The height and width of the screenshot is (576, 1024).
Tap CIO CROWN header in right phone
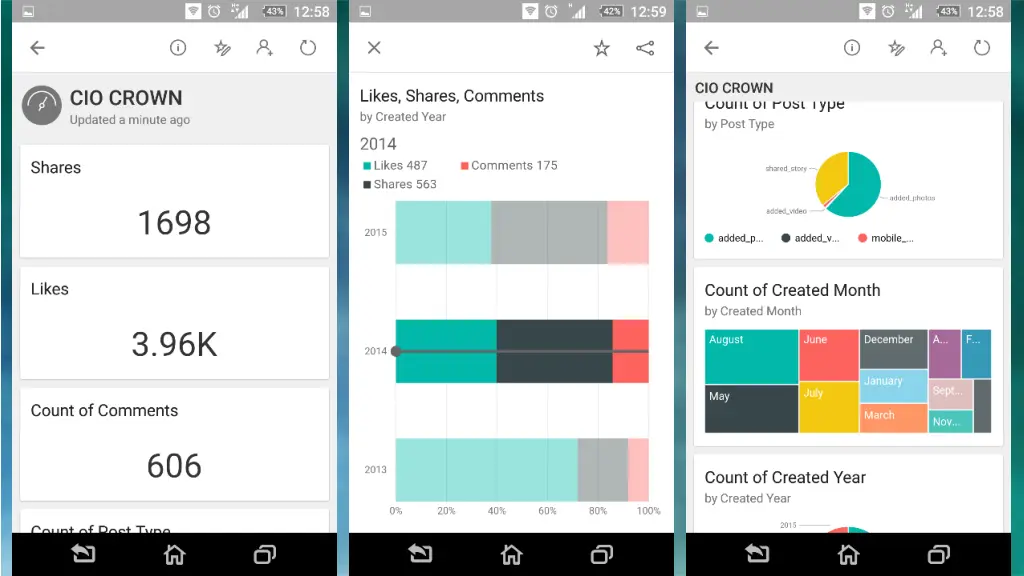point(733,88)
